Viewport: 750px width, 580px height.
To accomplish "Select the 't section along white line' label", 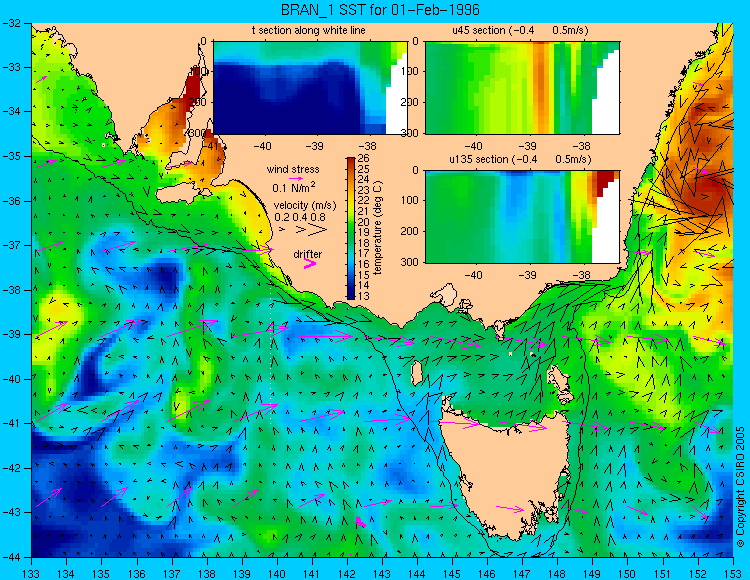I will point(309,31).
